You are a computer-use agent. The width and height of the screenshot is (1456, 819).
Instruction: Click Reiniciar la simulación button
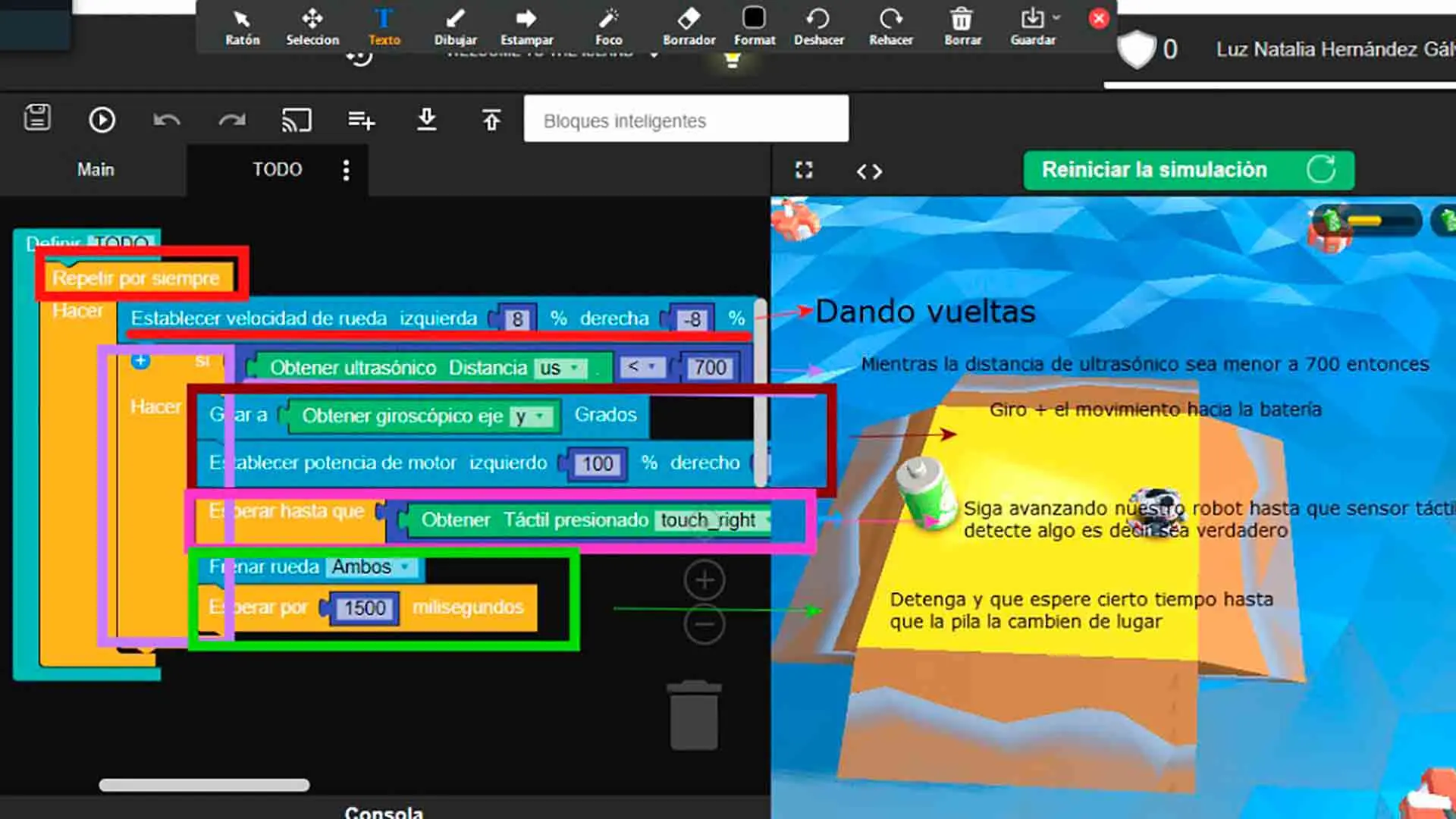(x=1188, y=170)
